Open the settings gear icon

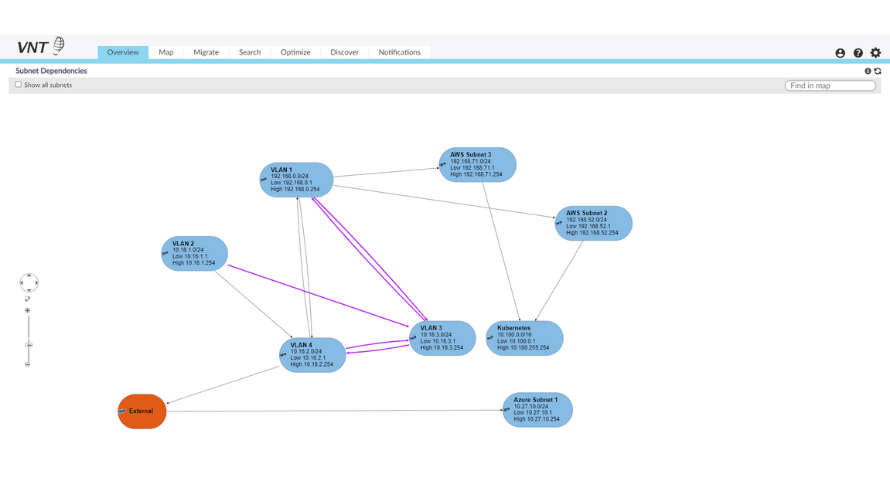[876, 53]
